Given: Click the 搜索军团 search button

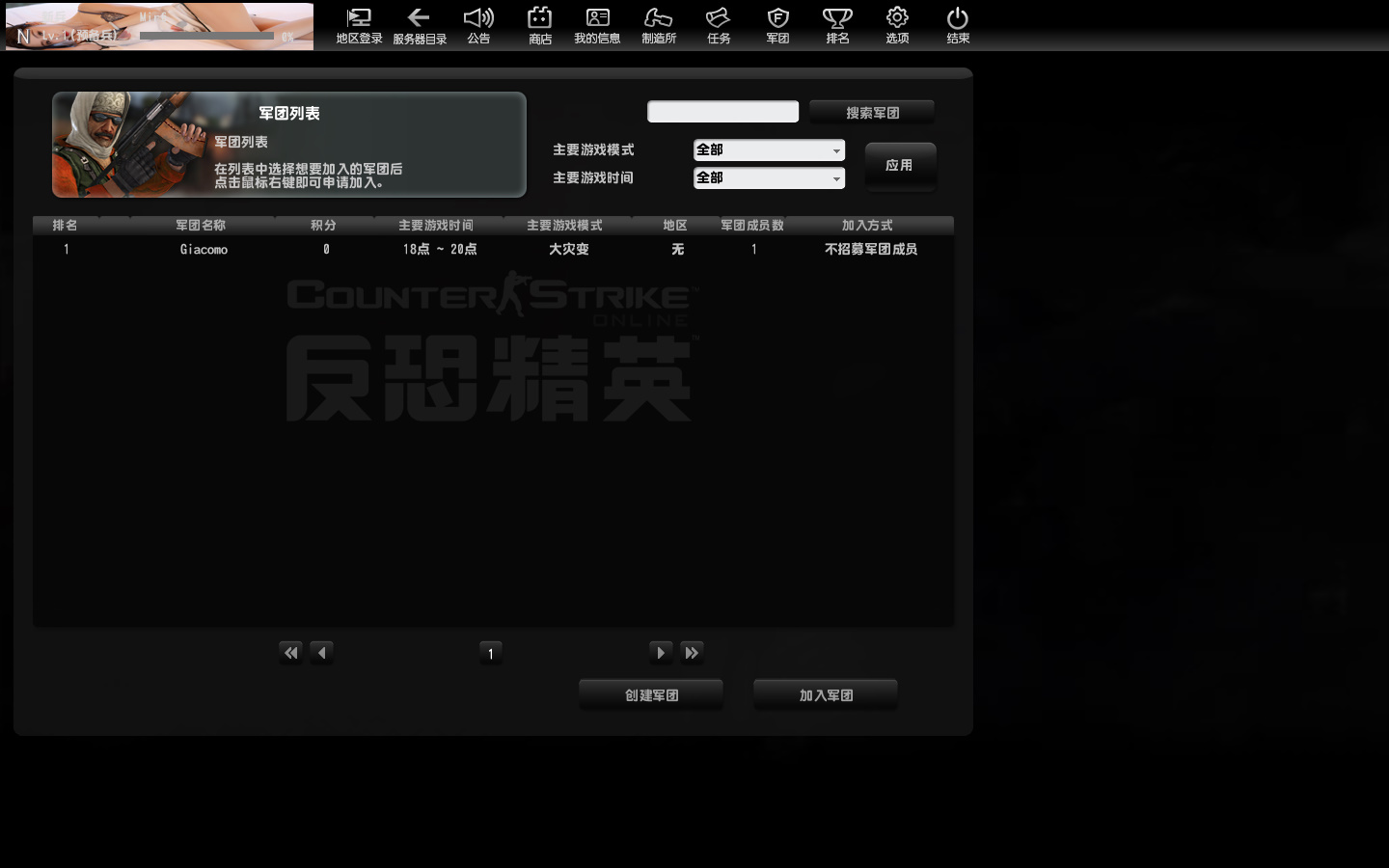Looking at the screenshot, I should (872, 113).
